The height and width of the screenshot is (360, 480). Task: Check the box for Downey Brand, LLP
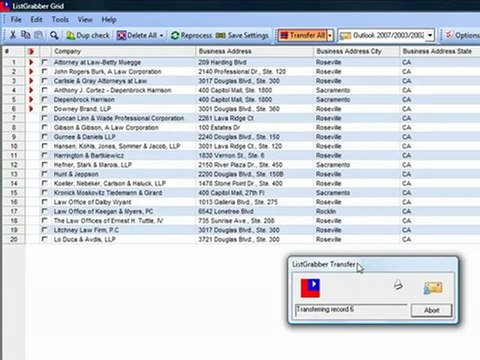click(x=45, y=109)
